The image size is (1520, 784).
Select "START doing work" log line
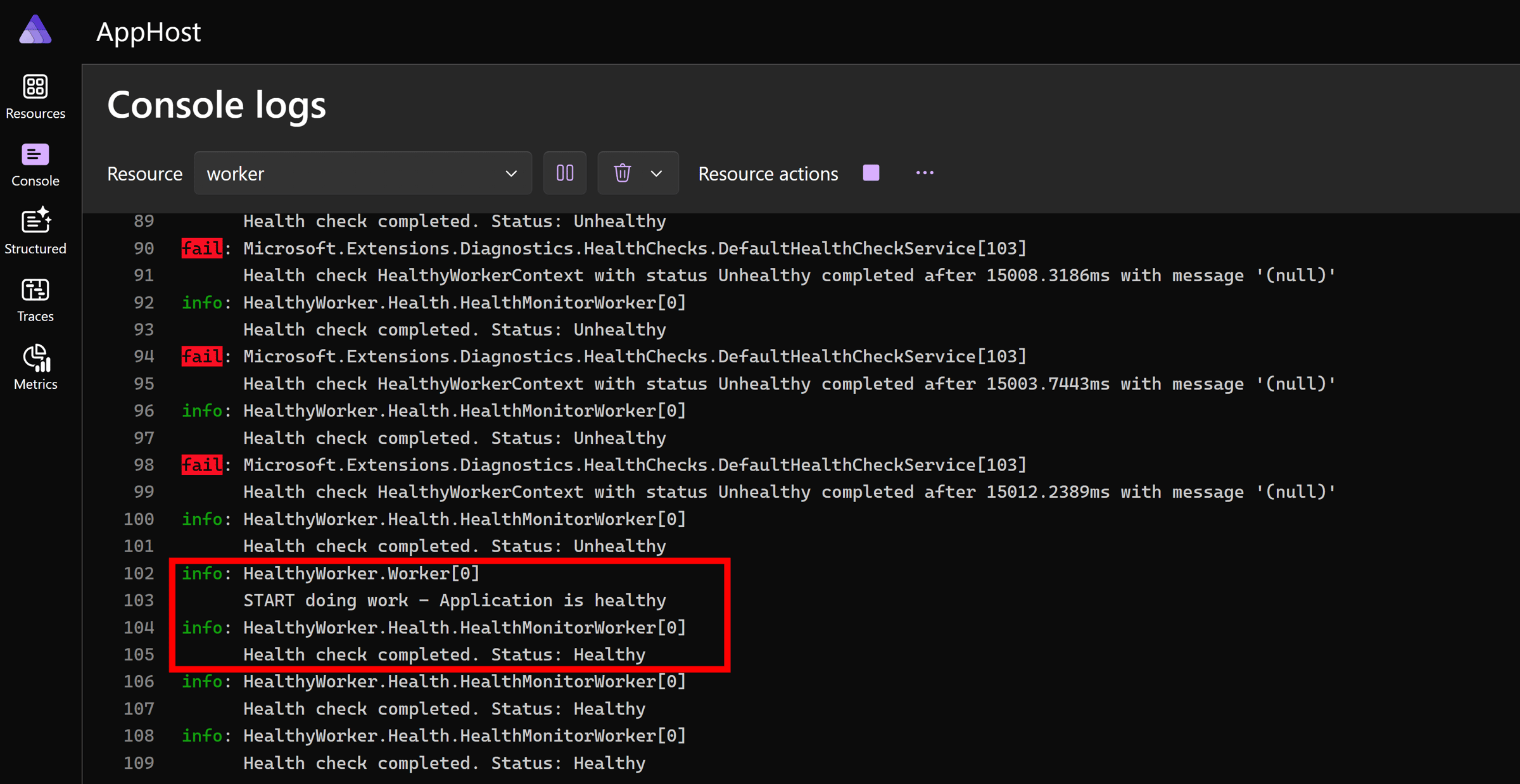(x=454, y=600)
